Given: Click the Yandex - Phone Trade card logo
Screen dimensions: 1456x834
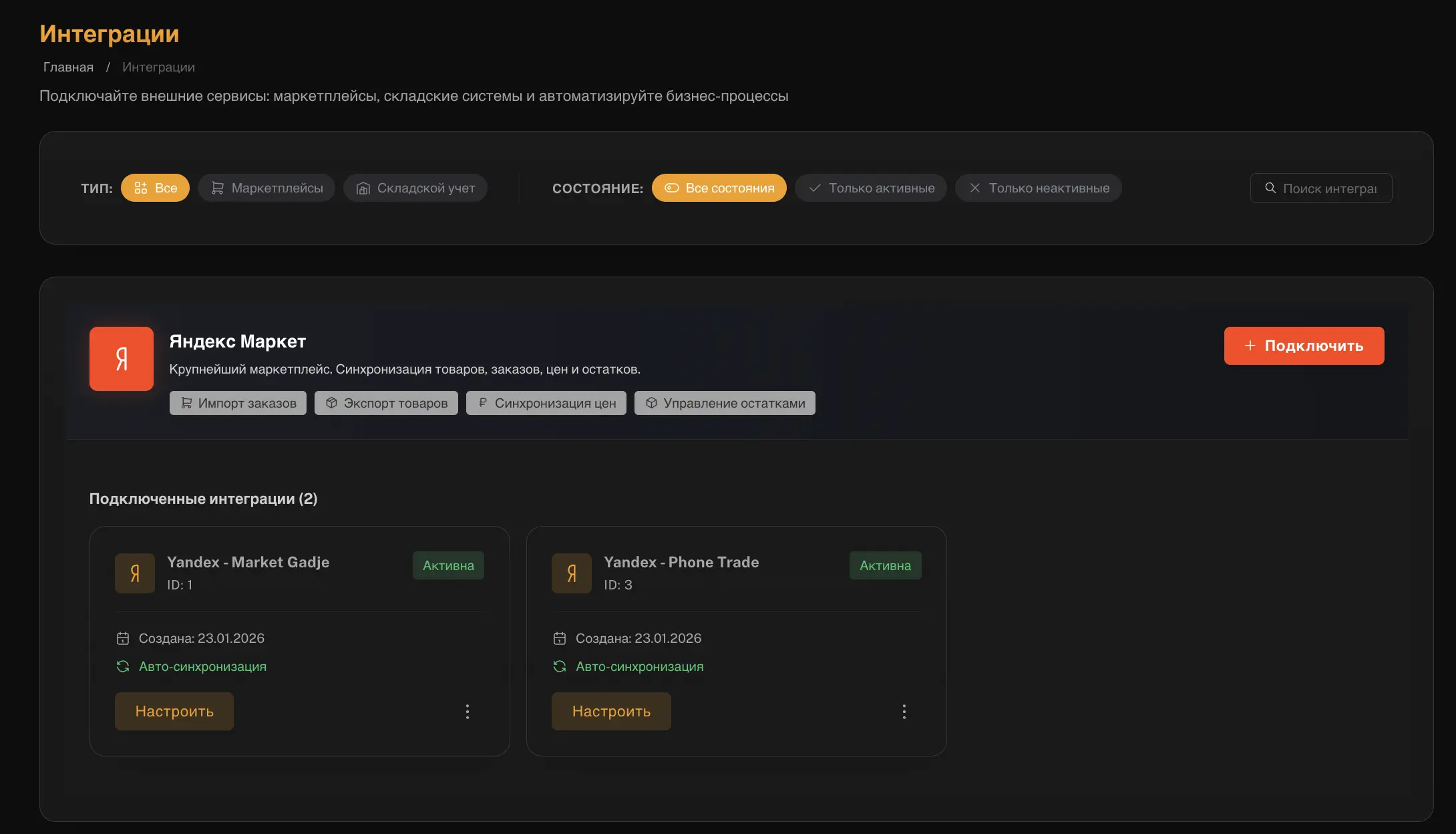Looking at the screenshot, I should [572, 573].
